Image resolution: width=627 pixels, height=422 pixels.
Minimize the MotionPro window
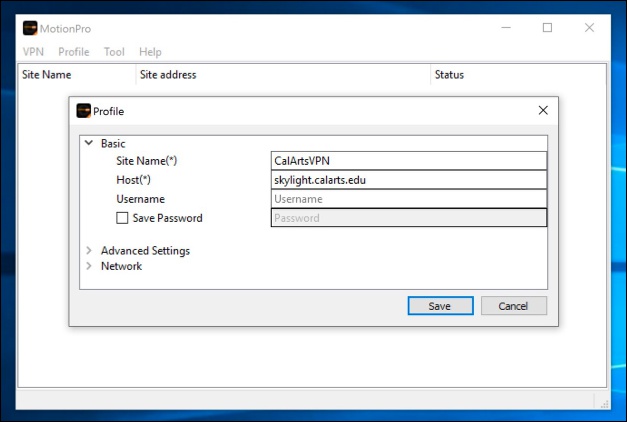(x=506, y=28)
